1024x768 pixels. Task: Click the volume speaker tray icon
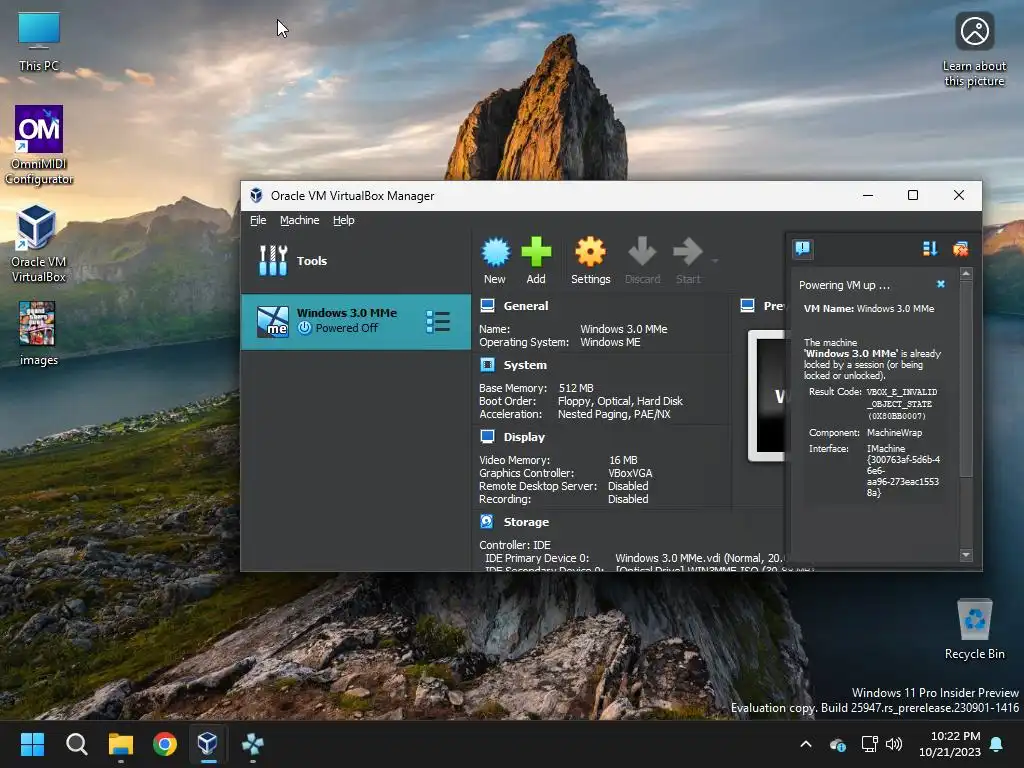pyautogui.click(x=893, y=744)
